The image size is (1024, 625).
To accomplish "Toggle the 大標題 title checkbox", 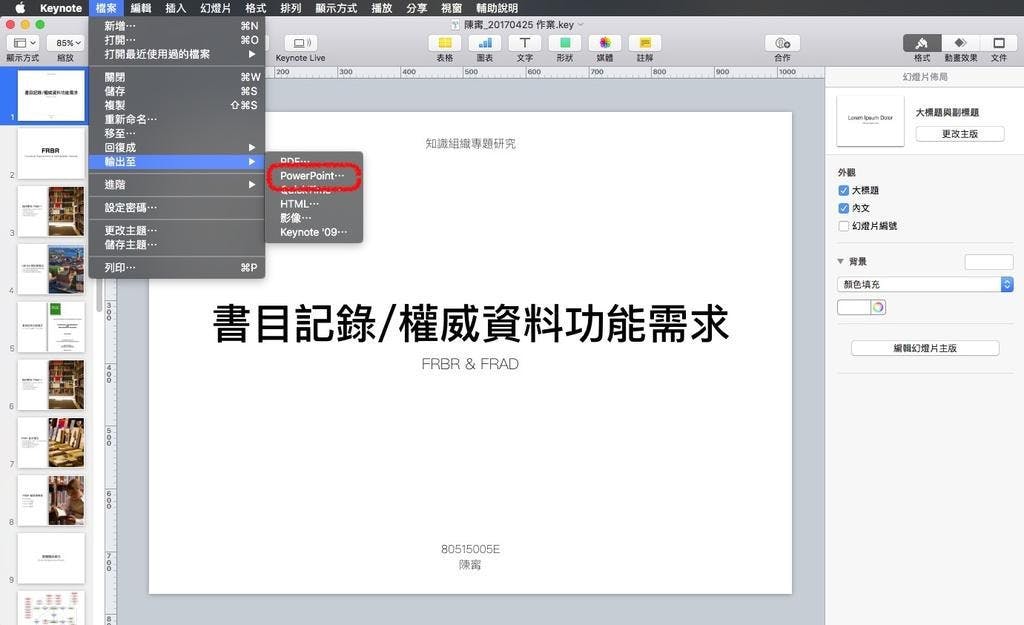I will pos(844,190).
